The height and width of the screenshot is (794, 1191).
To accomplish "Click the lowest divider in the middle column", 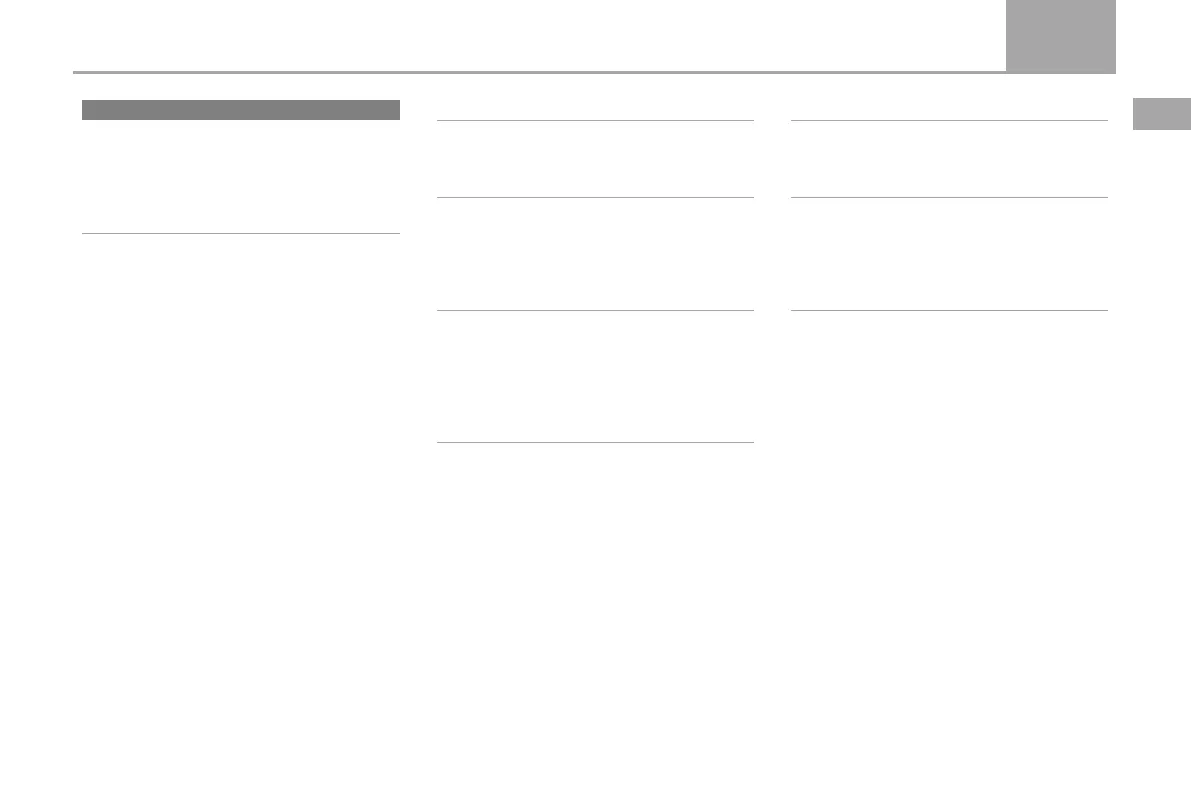I will coord(596,442).
